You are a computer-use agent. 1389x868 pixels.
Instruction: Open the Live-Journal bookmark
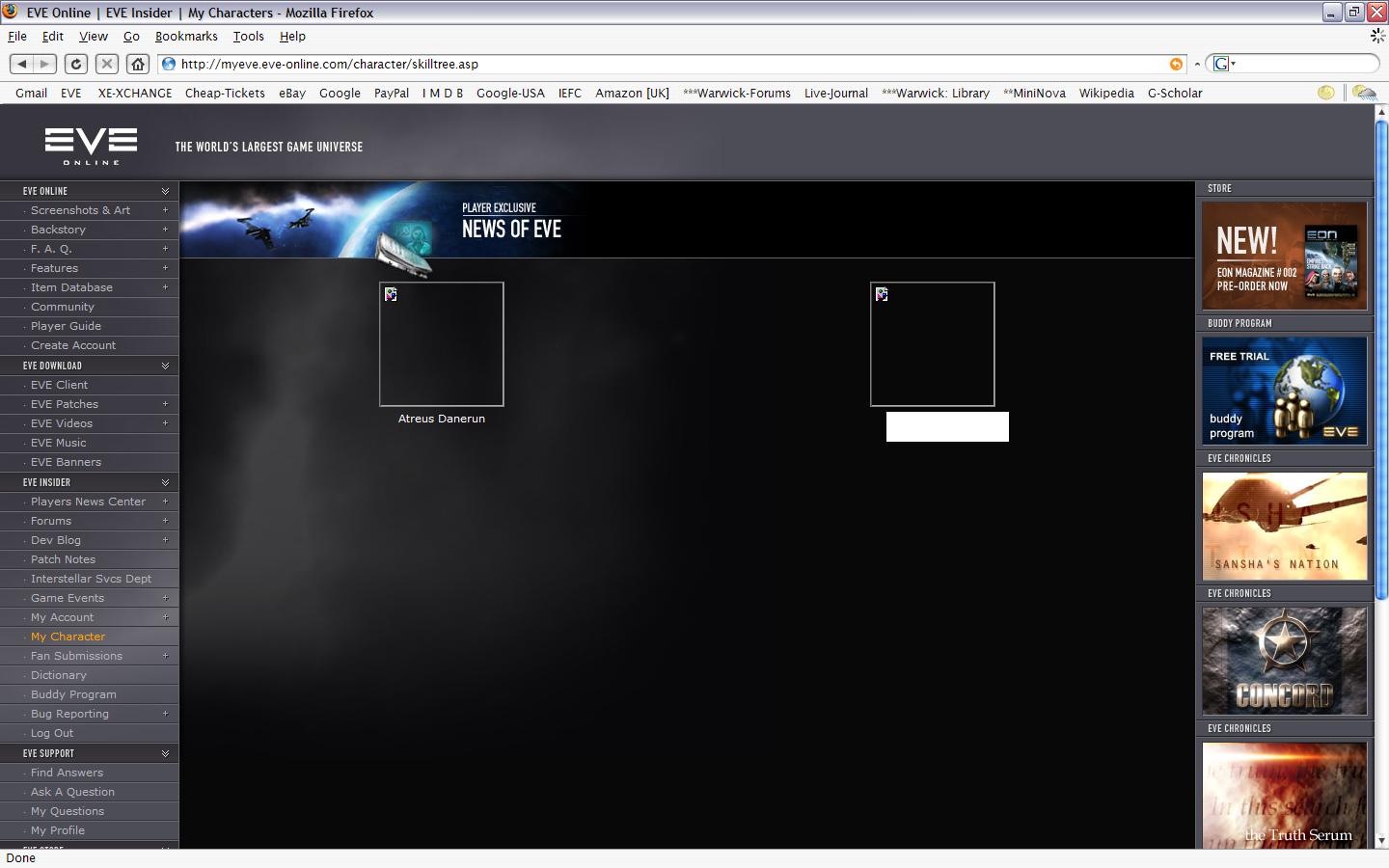836,93
